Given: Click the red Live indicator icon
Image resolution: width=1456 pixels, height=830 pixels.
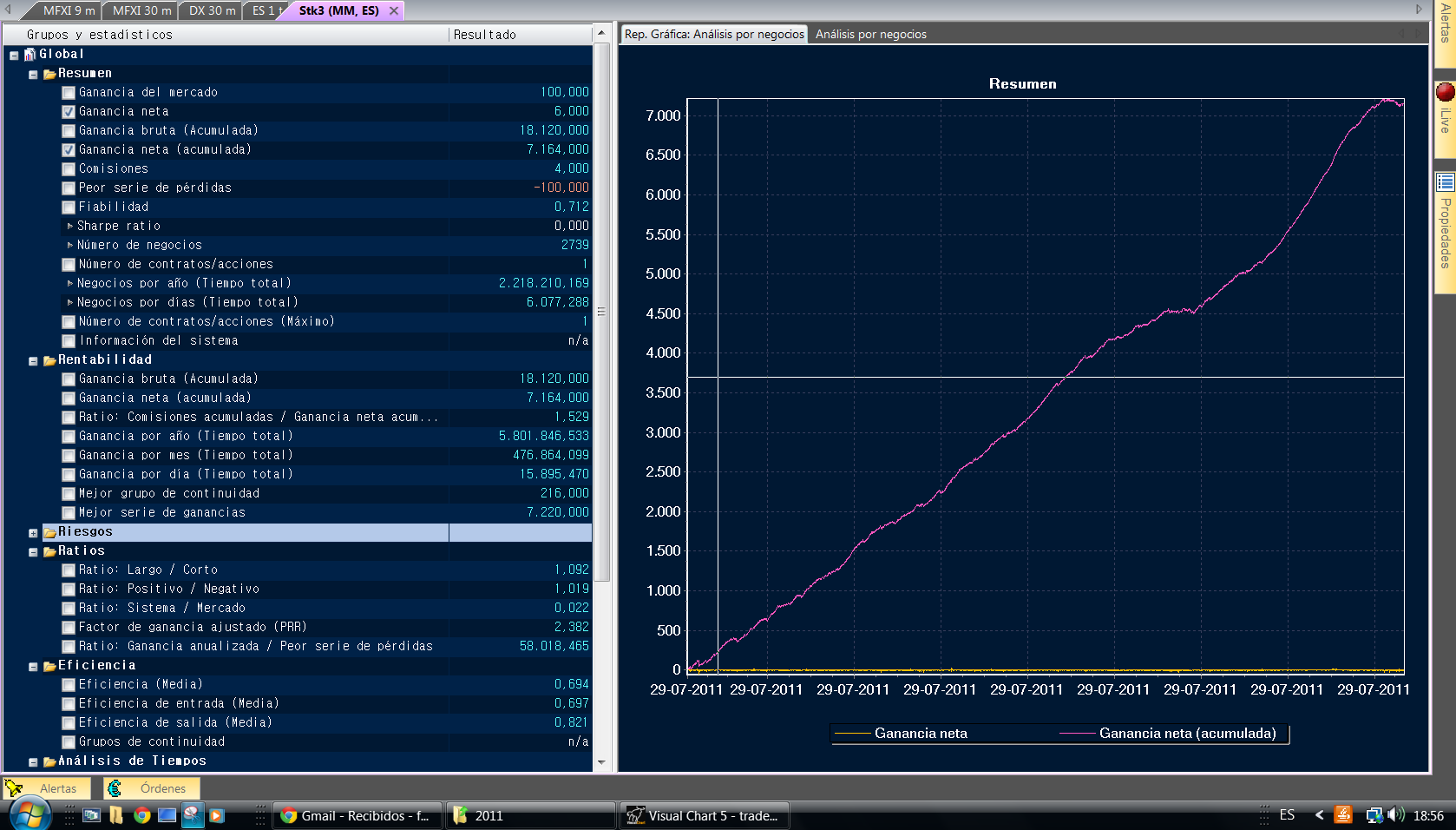Looking at the screenshot, I should (x=1445, y=92).
